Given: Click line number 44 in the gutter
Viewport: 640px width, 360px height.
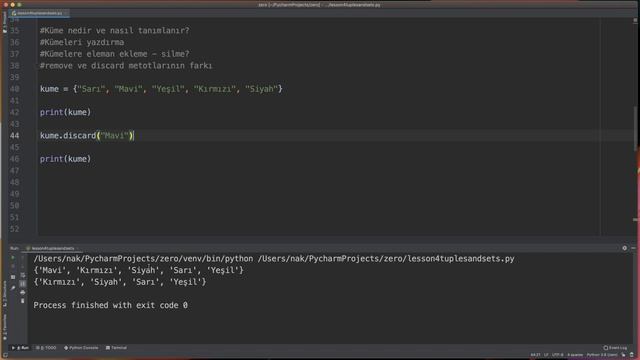Looking at the screenshot, I should click(x=14, y=136).
